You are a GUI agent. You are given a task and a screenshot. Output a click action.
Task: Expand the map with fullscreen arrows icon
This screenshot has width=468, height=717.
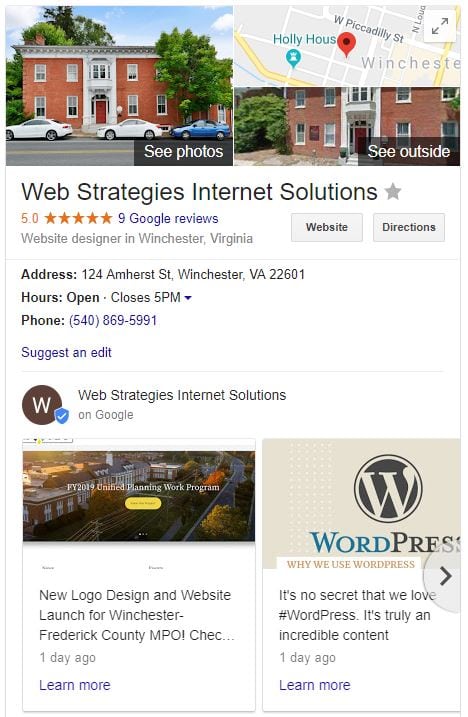tap(440, 26)
